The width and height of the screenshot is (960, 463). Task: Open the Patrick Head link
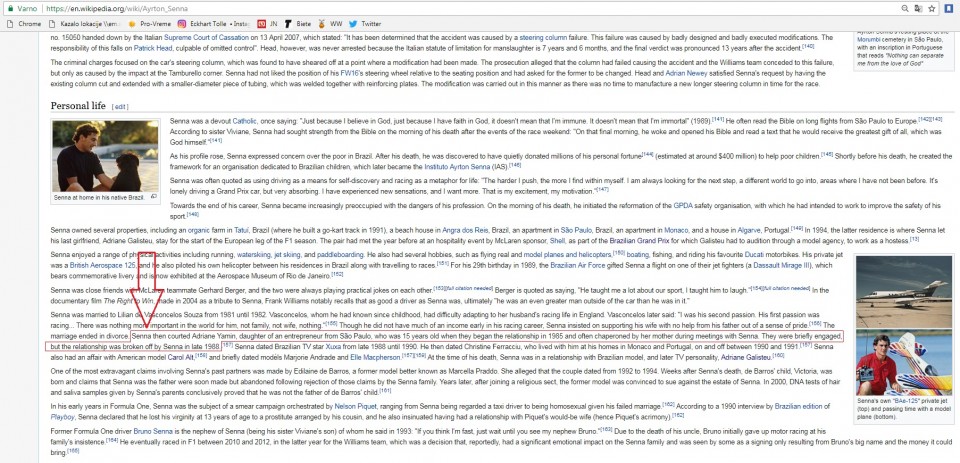(x=153, y=47)
